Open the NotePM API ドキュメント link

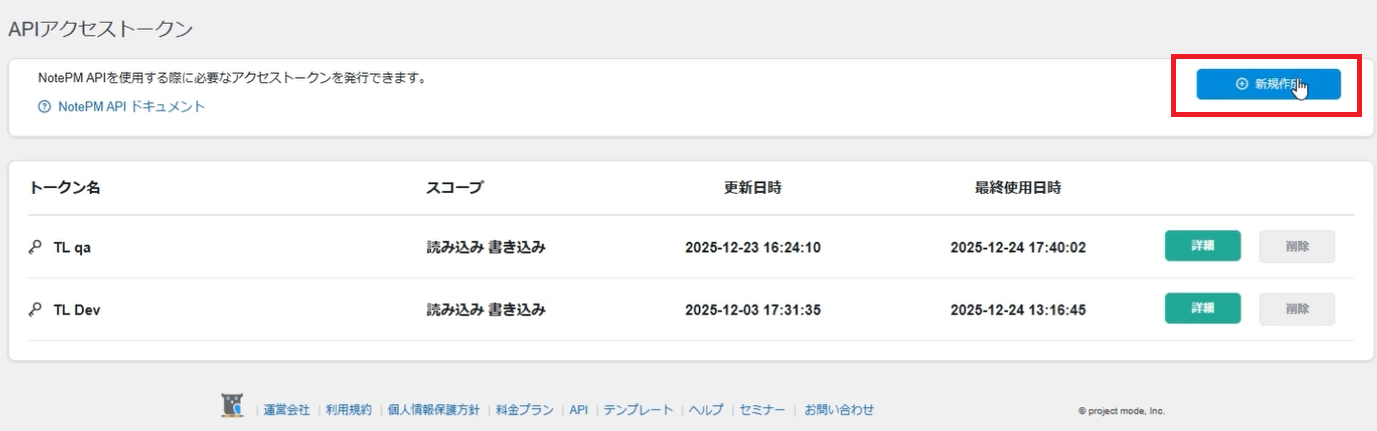click(132, 106)
